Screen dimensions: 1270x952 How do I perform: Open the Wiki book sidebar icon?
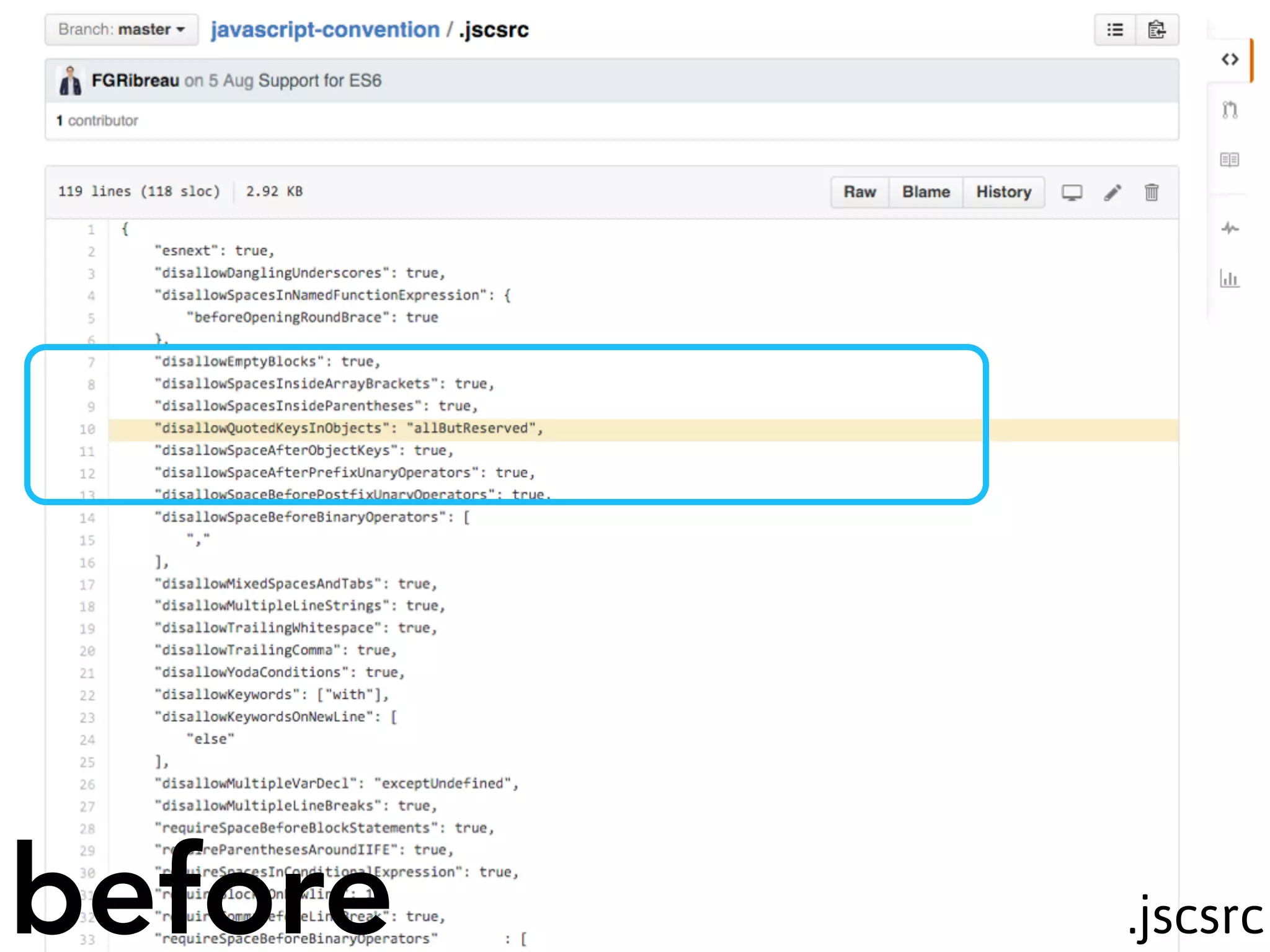pyautogui.click(x=1230, y=160)
